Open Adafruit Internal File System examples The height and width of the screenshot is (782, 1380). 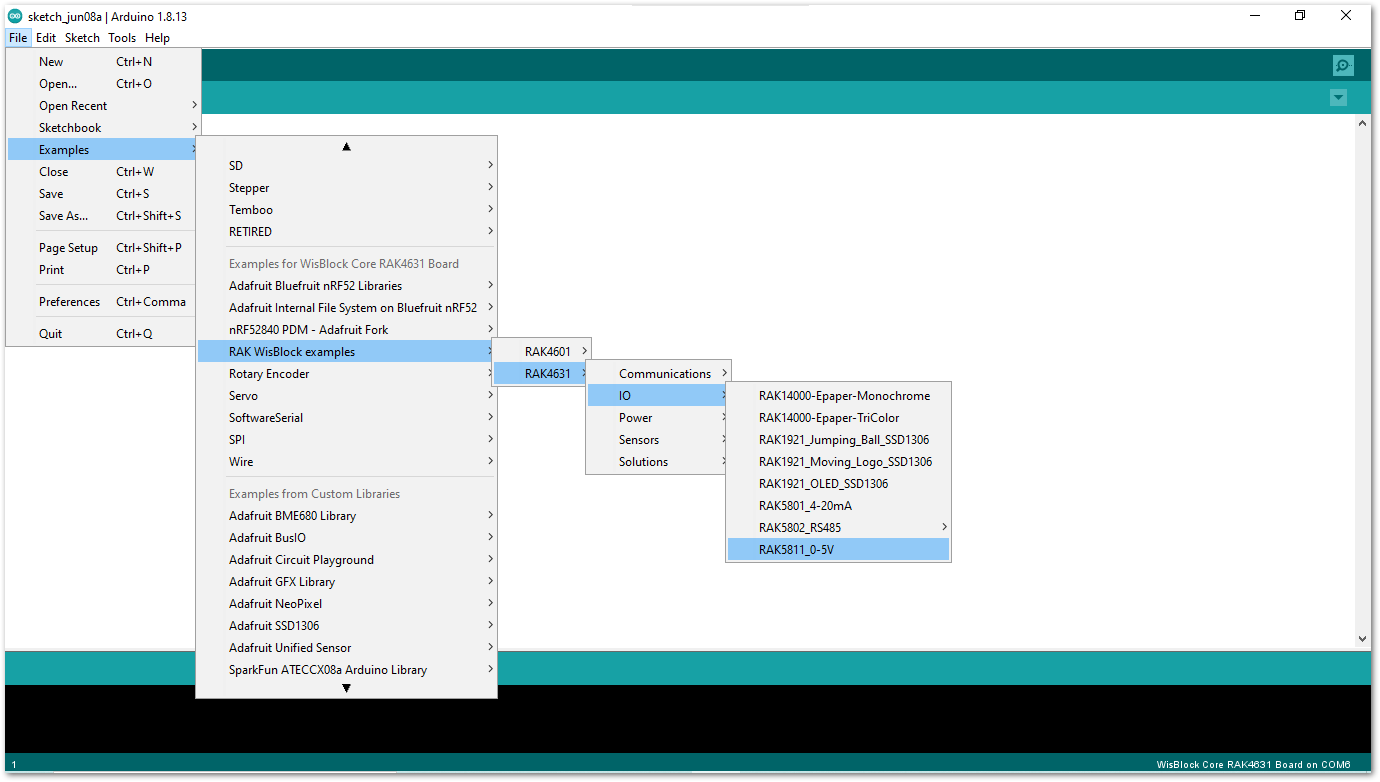pyautogui.click(x=346, y=308)
